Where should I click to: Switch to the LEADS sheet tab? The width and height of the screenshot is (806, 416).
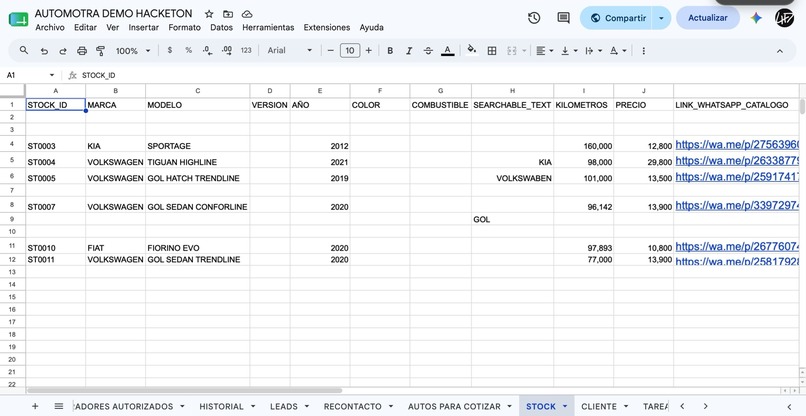[x=284, y=406]
